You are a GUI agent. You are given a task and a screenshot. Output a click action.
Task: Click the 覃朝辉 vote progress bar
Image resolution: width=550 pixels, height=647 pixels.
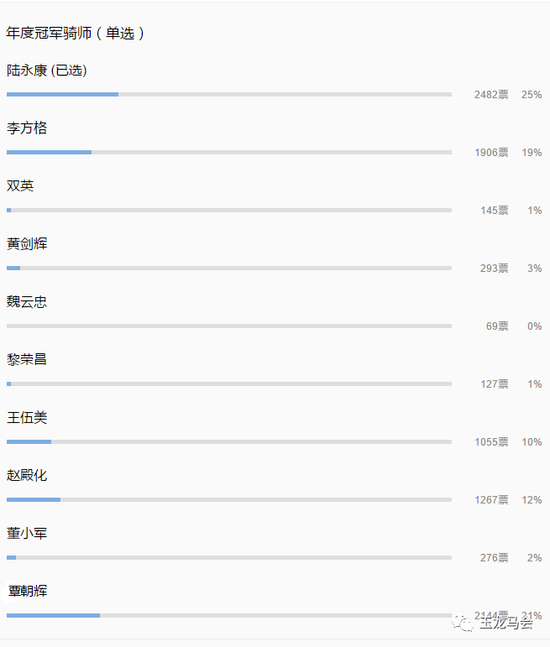[229, 616]
